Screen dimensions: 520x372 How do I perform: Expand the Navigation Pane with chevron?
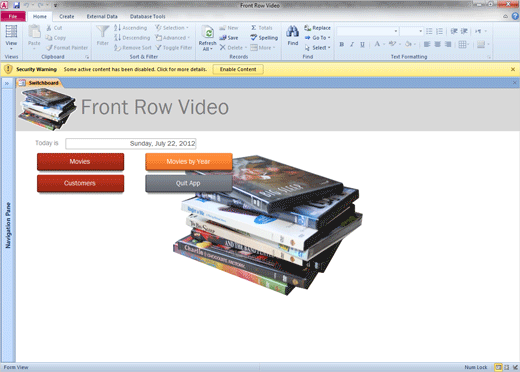pos(7,83)
